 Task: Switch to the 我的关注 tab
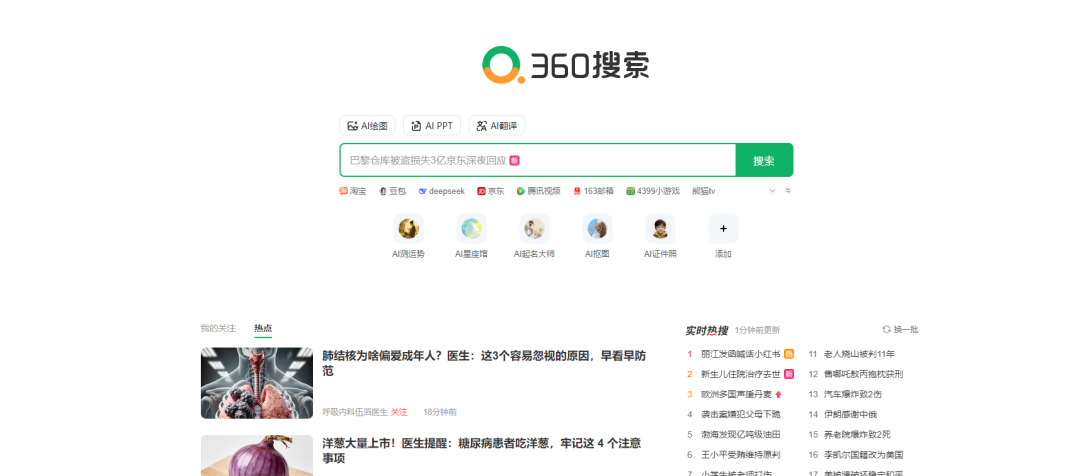218,329
